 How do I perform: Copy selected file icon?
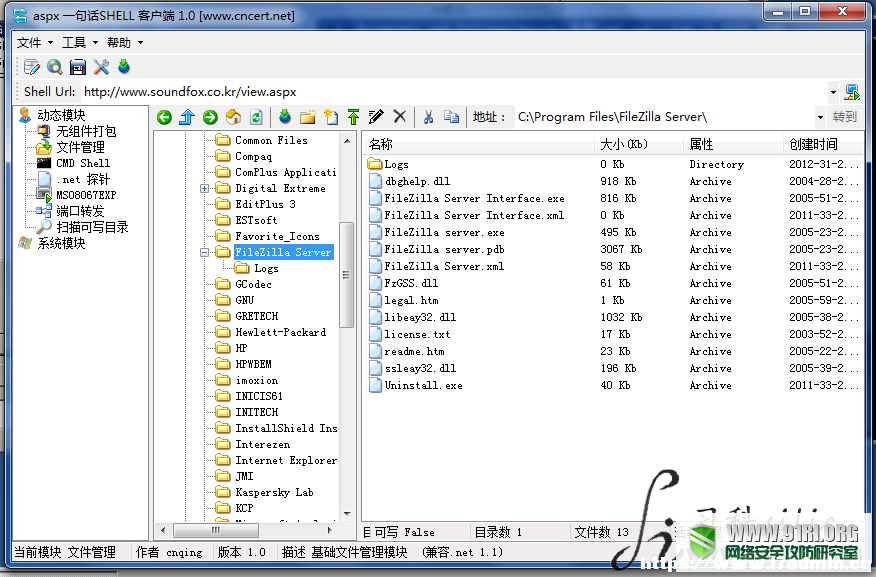(451, 117)
